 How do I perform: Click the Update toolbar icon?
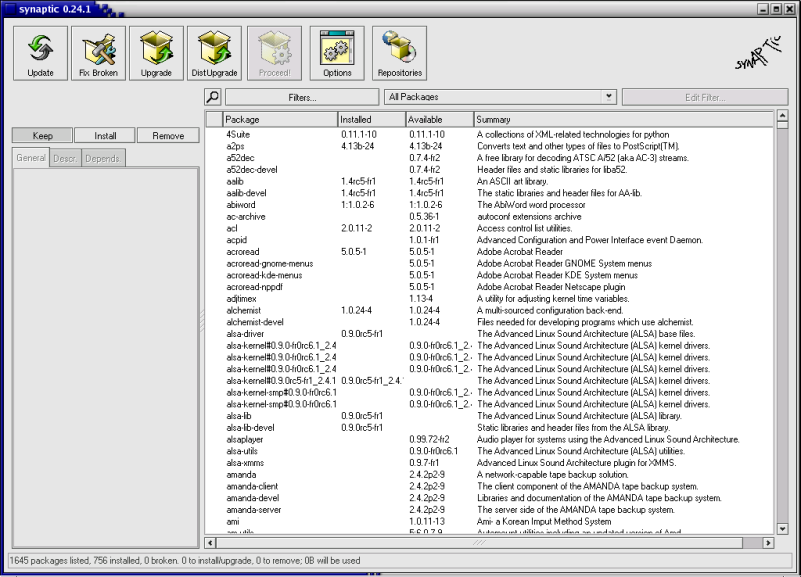pyautogui.click(x=40, y=54)
